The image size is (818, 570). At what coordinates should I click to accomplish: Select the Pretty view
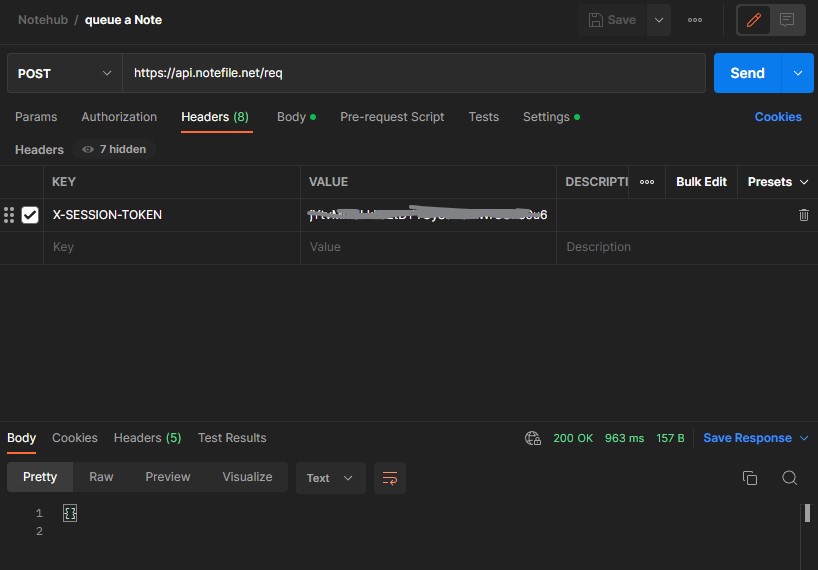pyautogui.click(x=40, y=477)
